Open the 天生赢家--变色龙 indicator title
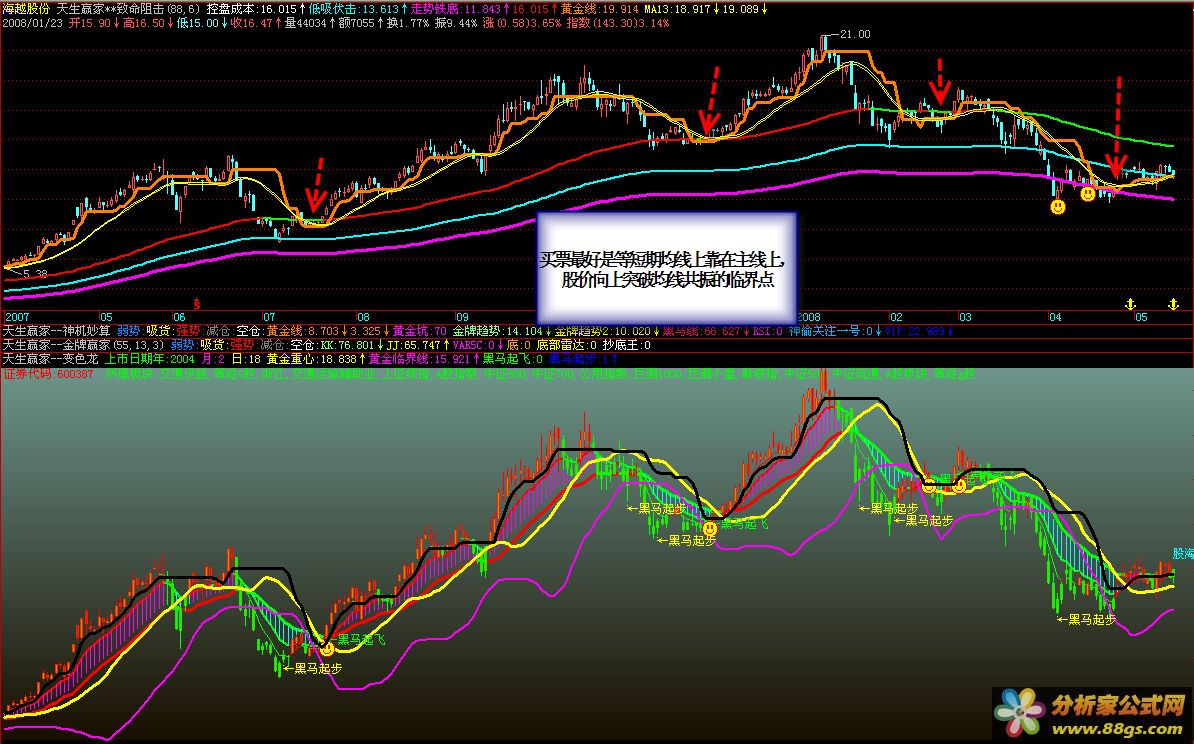Viewport: 1194px width, 744px height. coord(50,359)
